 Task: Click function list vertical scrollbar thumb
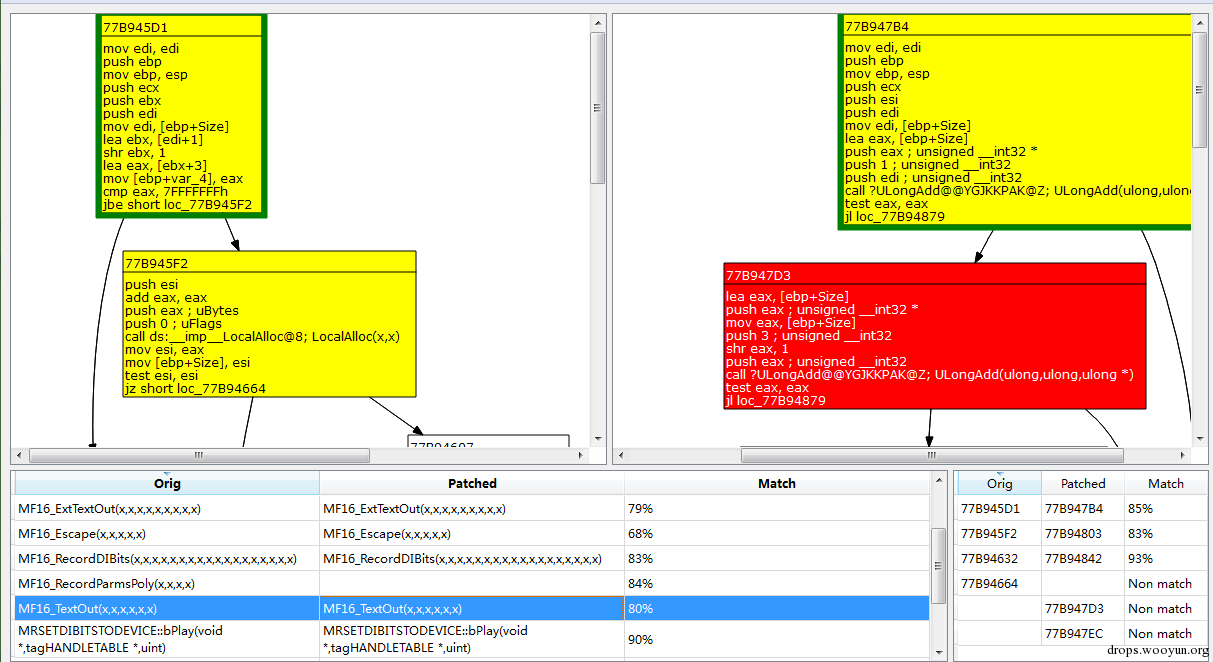938,568
